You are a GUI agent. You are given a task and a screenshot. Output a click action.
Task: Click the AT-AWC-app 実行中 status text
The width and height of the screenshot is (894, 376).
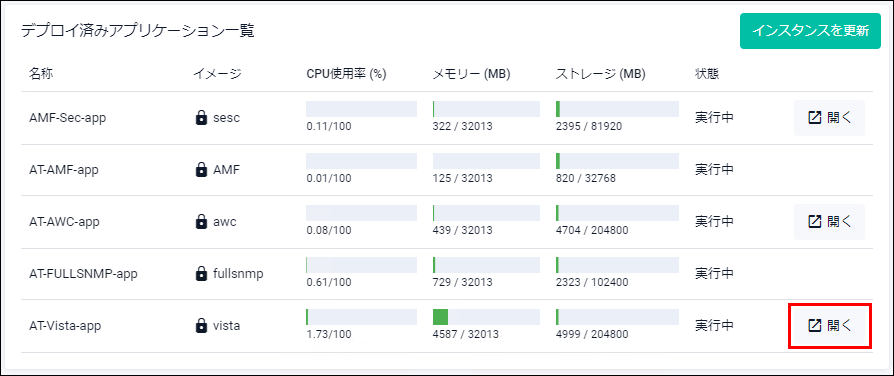click(714, 221)
